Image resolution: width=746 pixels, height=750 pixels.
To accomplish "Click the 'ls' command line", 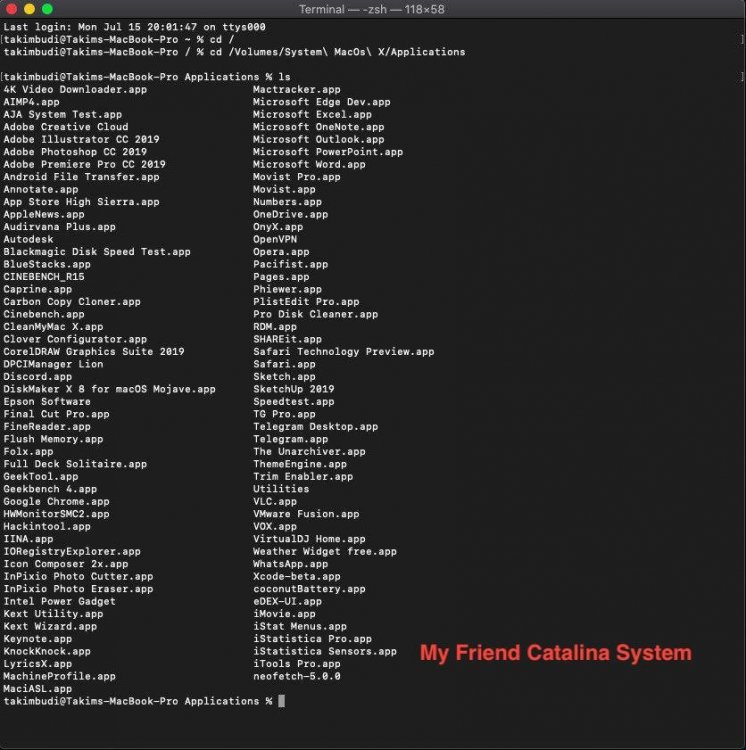I will 147,77.
